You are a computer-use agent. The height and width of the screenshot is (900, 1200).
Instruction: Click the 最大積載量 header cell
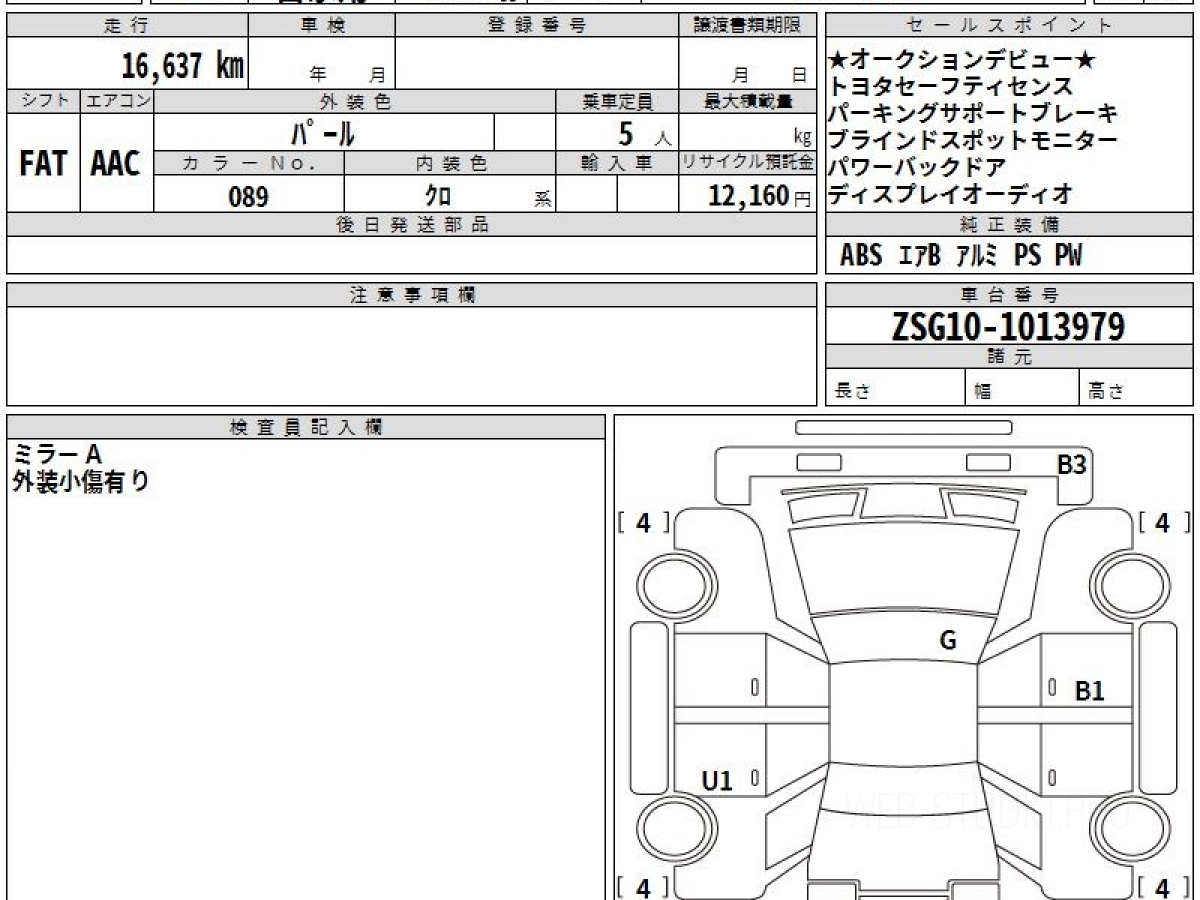tap(747, 101)
